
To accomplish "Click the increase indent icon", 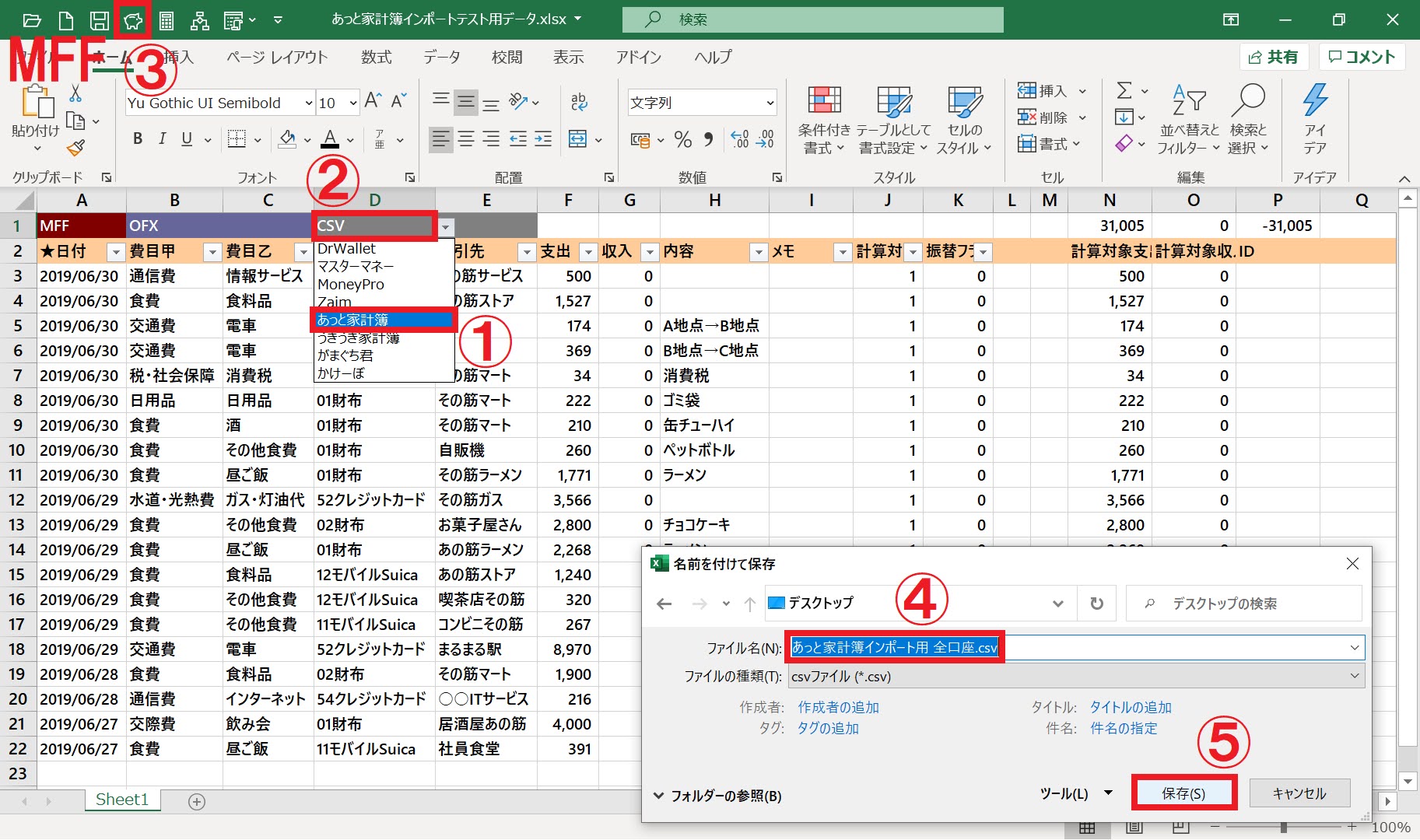I will coord(543,139).
